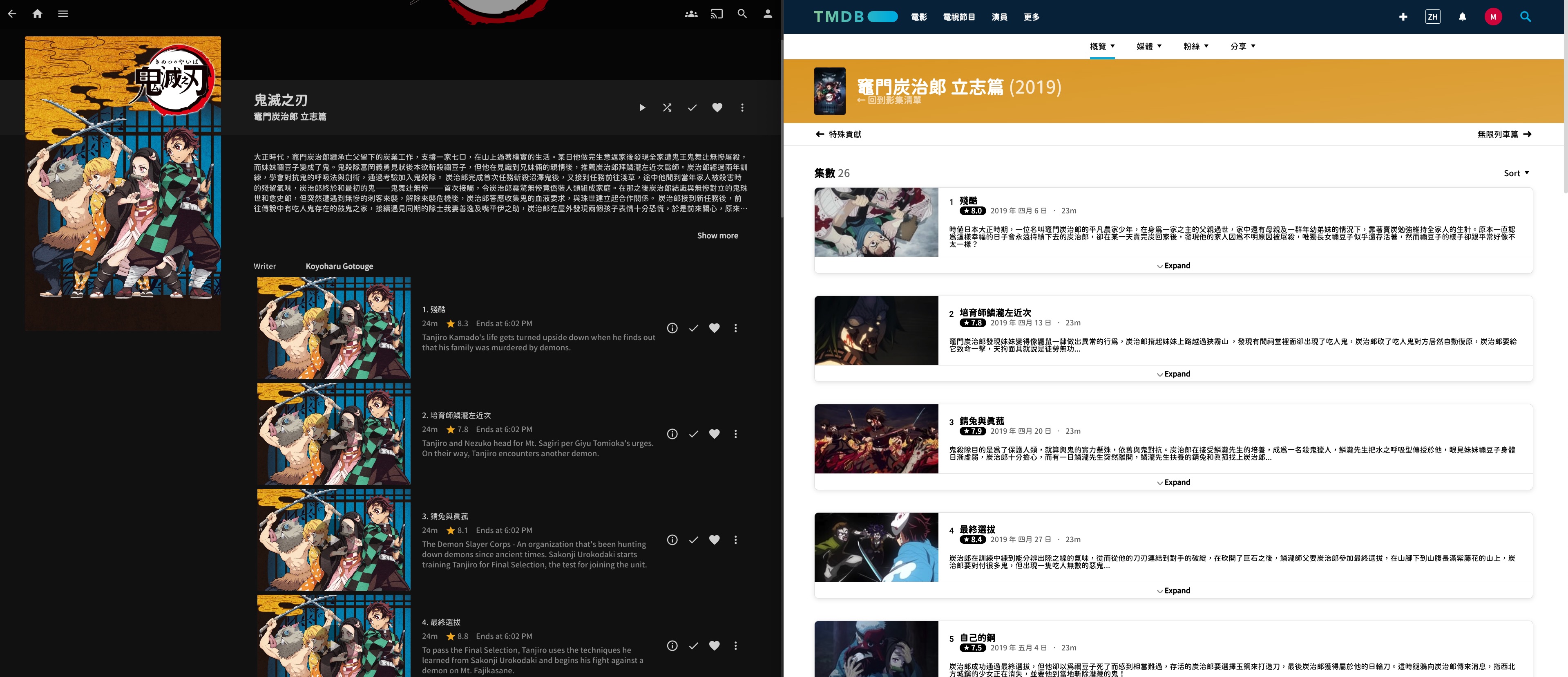Open the 電視節目 menu in TMDB header
The image size is (1568, 677).
(959, 17)
